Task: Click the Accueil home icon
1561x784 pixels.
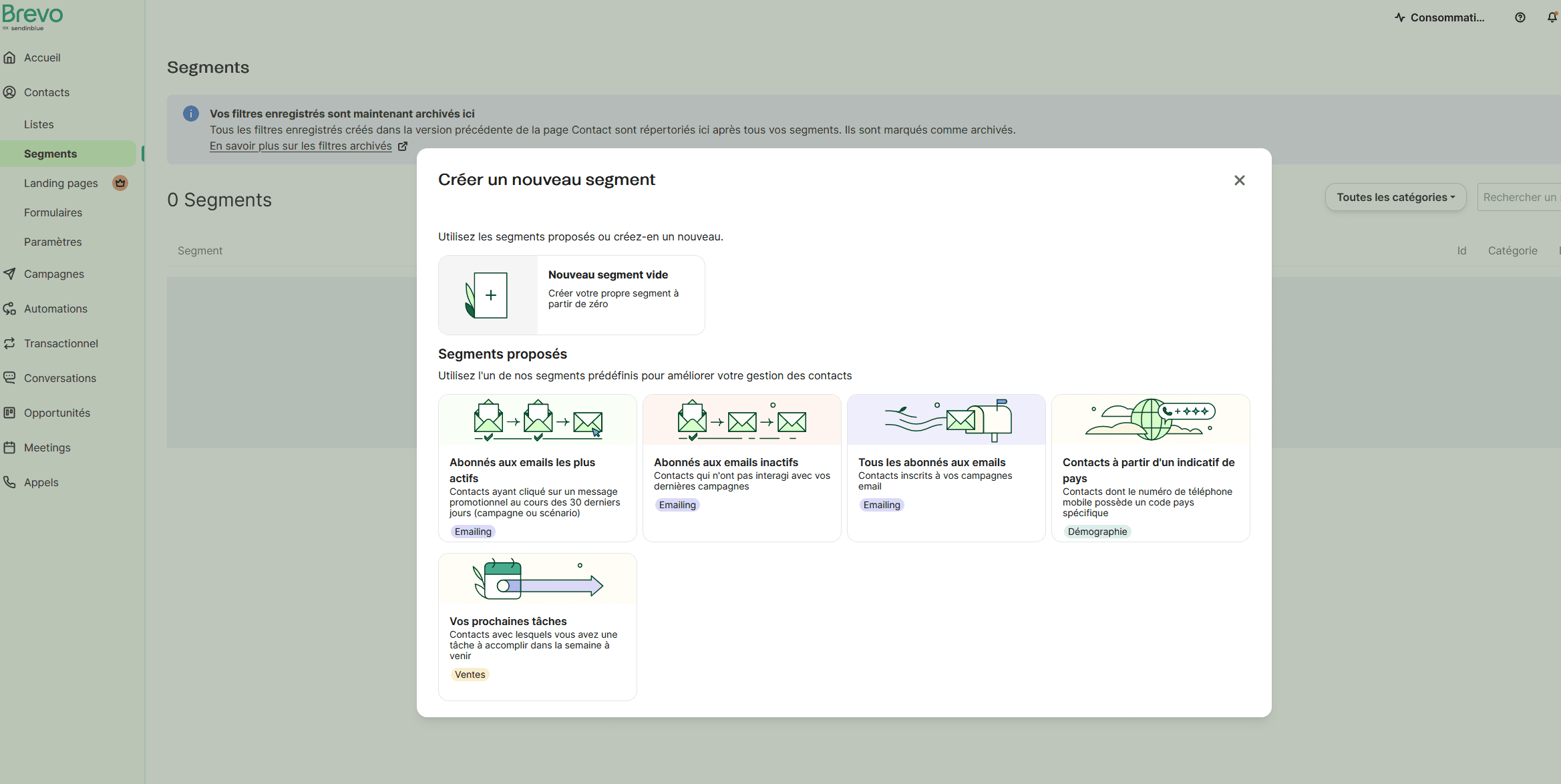Action: [x=9, y=57]
